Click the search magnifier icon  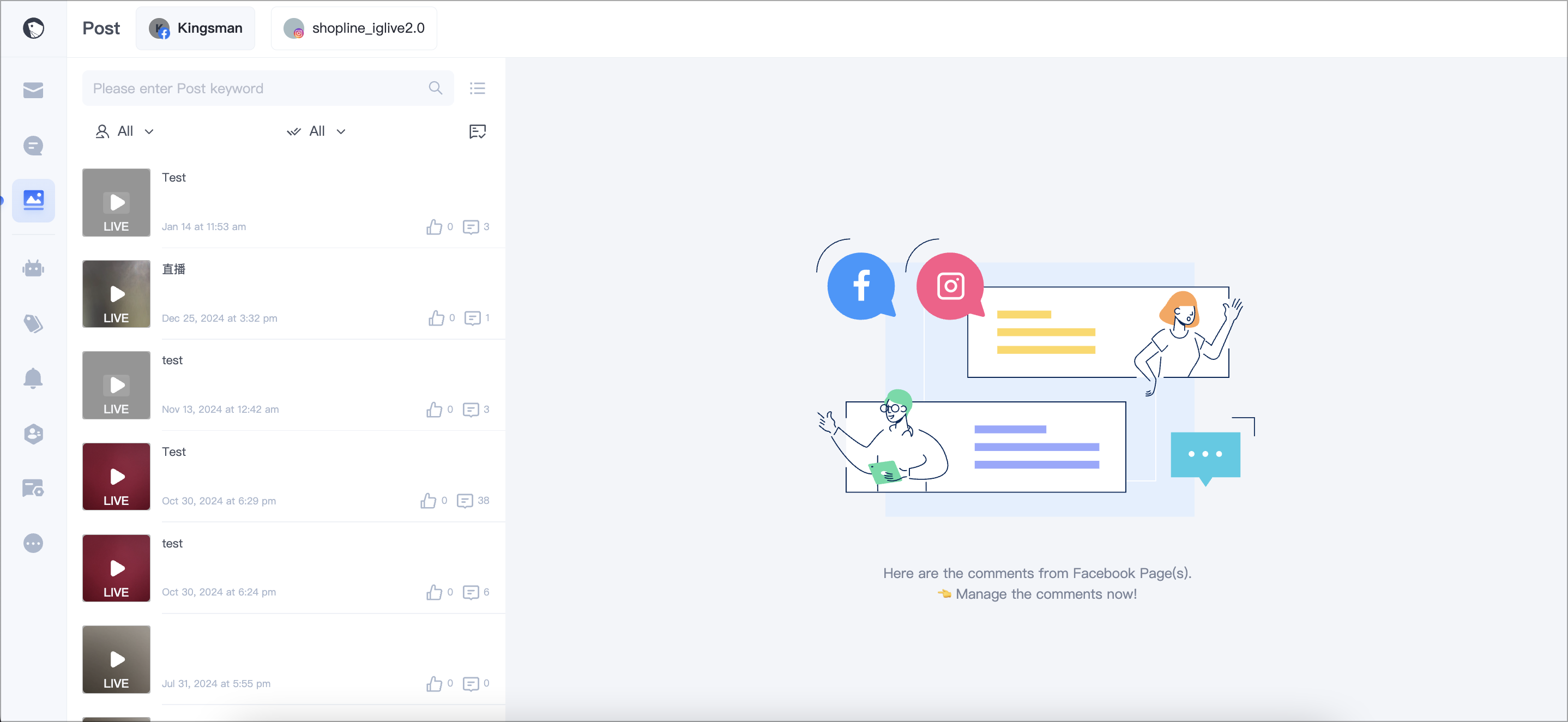click(435, 88)
